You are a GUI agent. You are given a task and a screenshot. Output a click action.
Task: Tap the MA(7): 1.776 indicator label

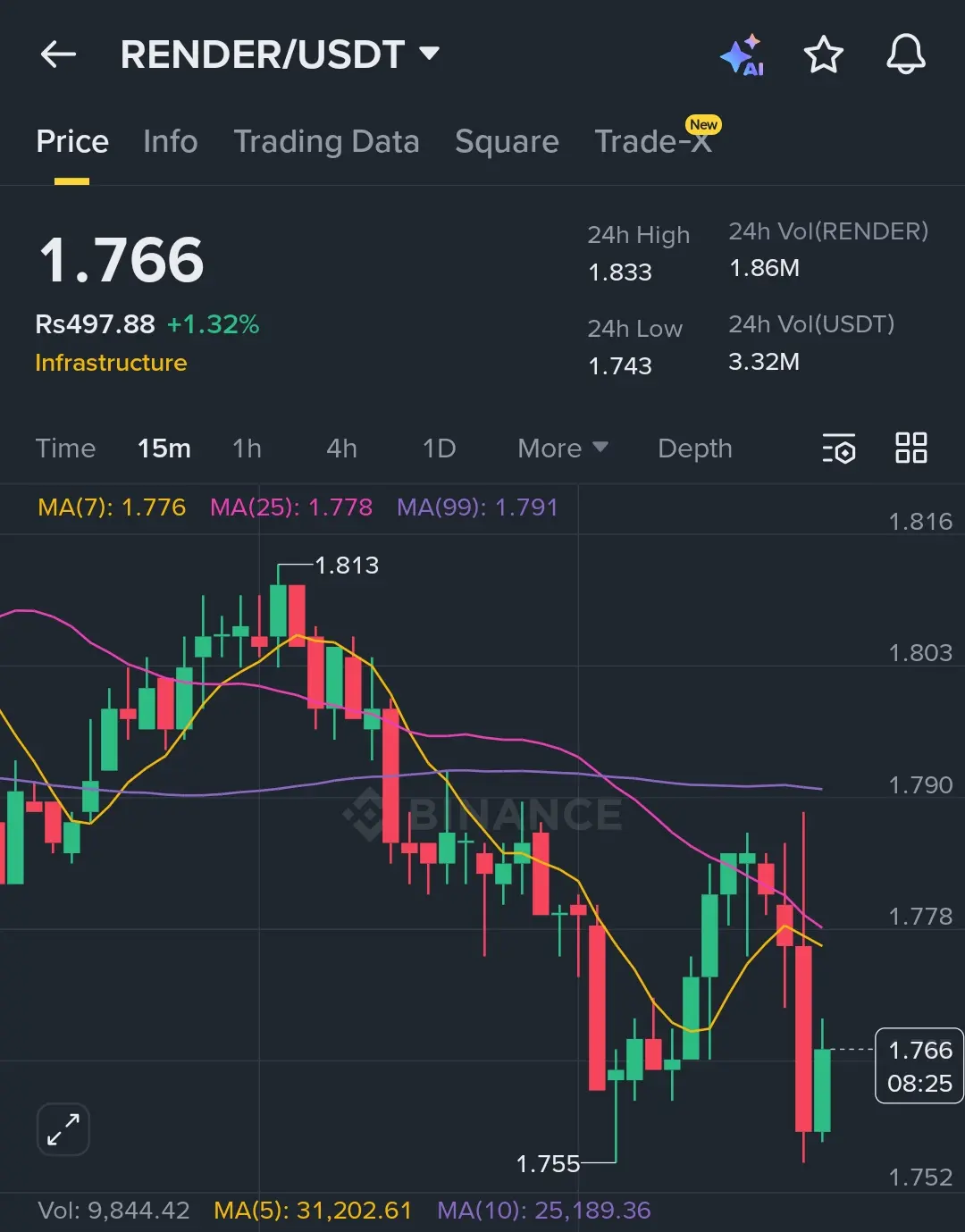(112, 507)
